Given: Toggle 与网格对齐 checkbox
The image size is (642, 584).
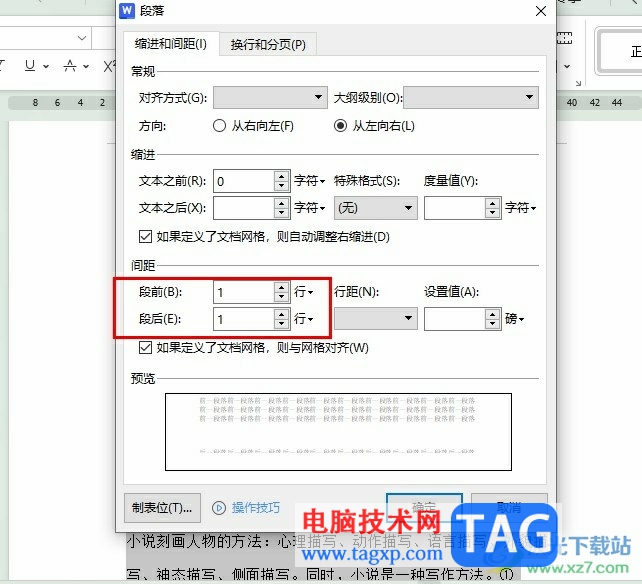Looking at the screenshot, I should [145, 348].
